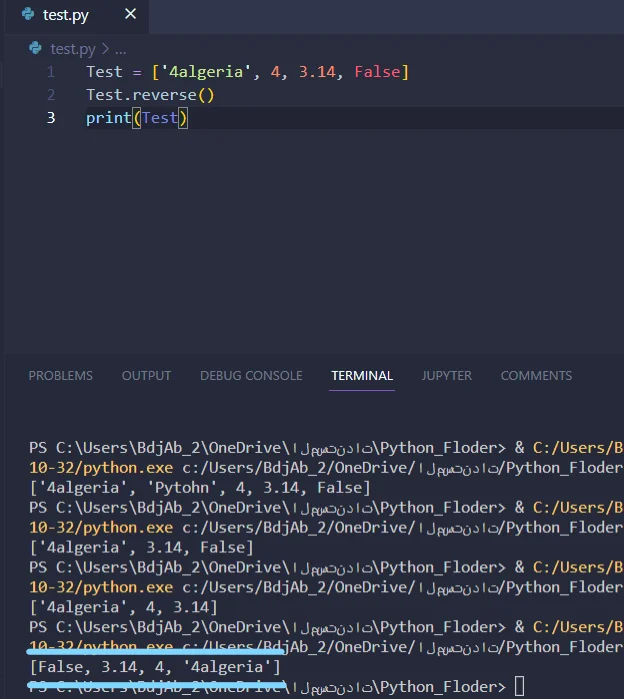Click line number 2 in the gutter

(51, 95)
